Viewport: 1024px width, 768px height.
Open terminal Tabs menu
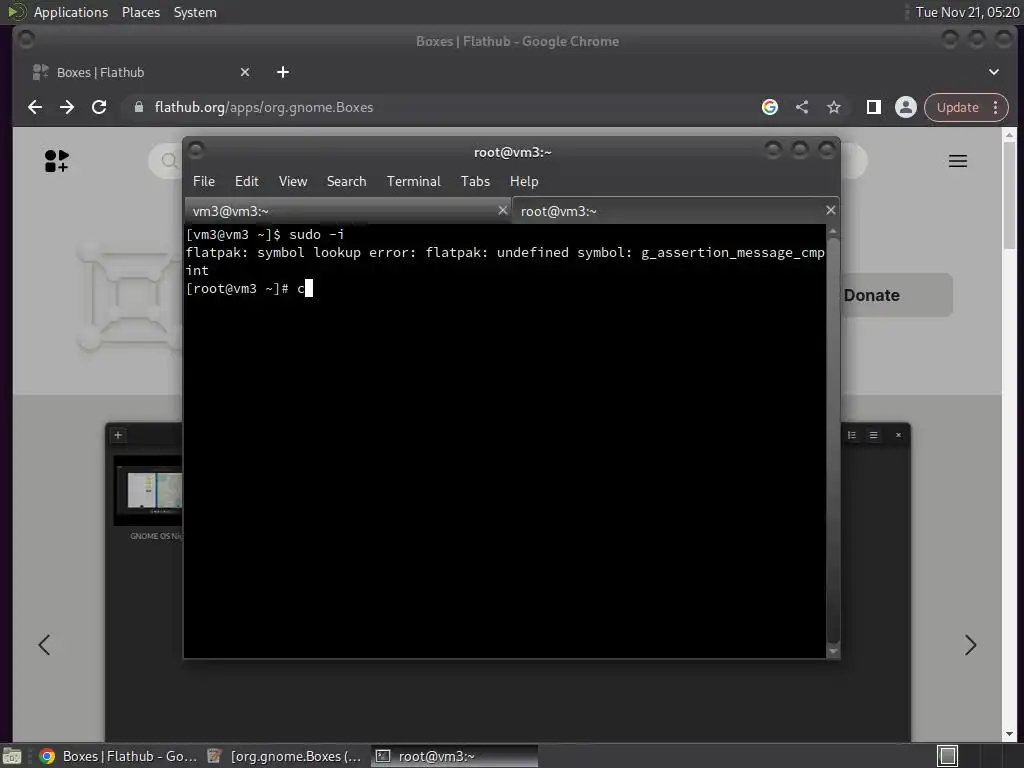[475, 182]
